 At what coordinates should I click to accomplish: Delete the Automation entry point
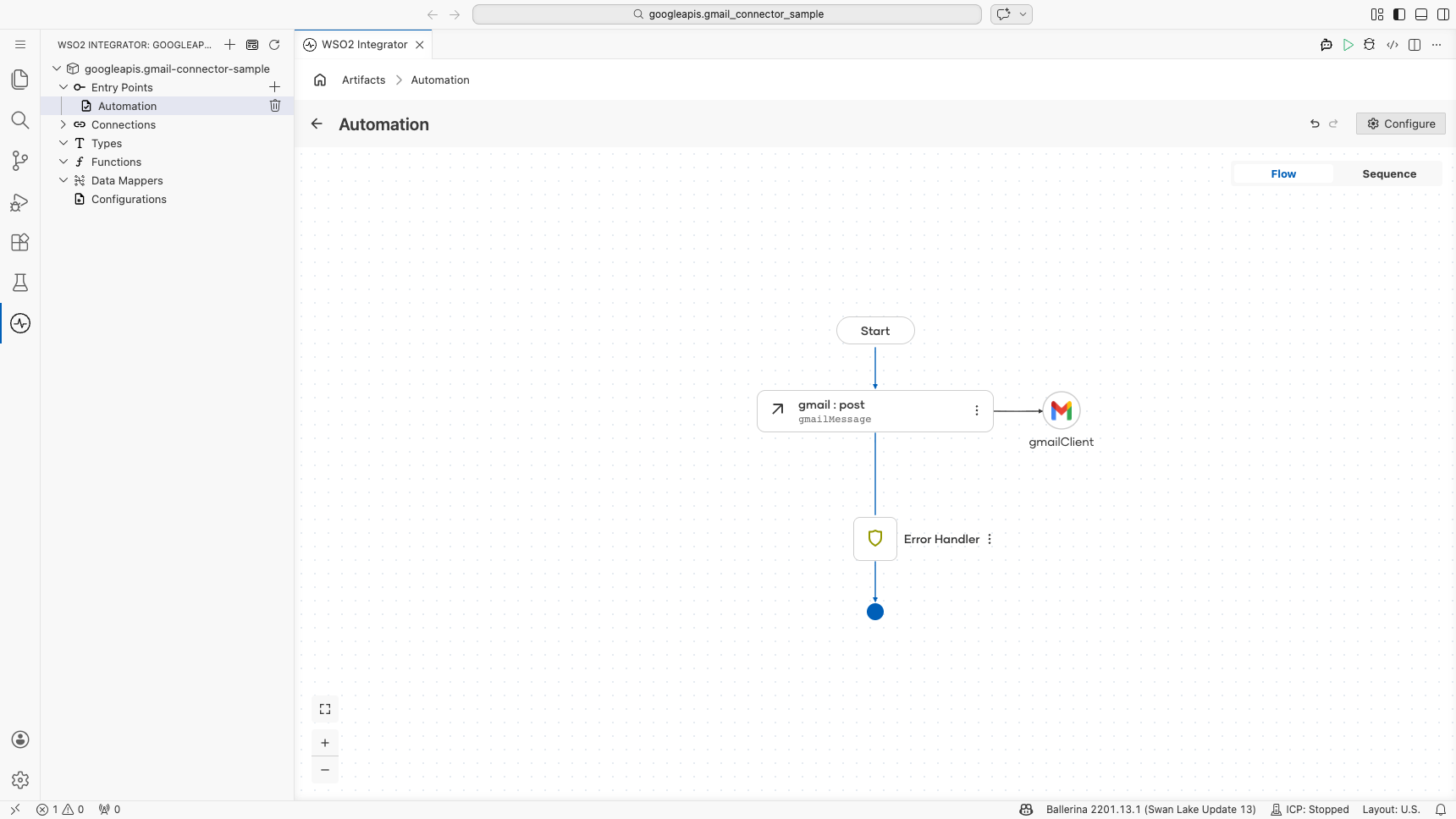[275, 106]
